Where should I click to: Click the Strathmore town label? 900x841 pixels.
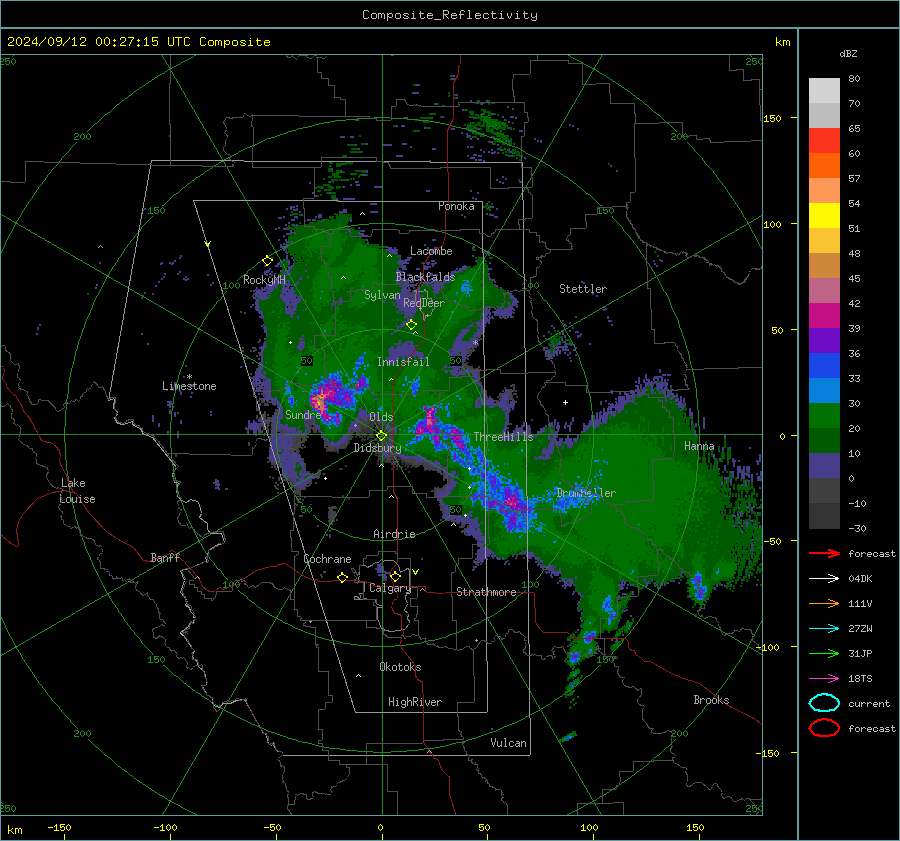(x=486, y=592)
